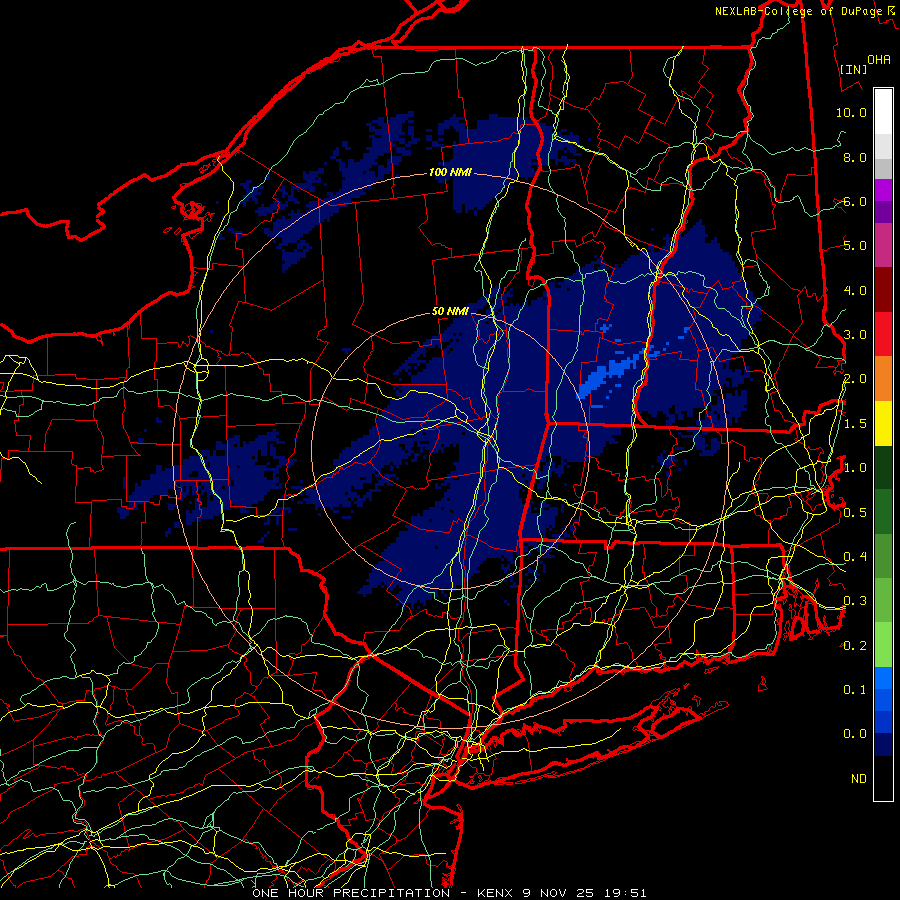The image size is (900, 900).
Task: Click the light-blue heavier precipitation streak on map
Action: (610, 373)
